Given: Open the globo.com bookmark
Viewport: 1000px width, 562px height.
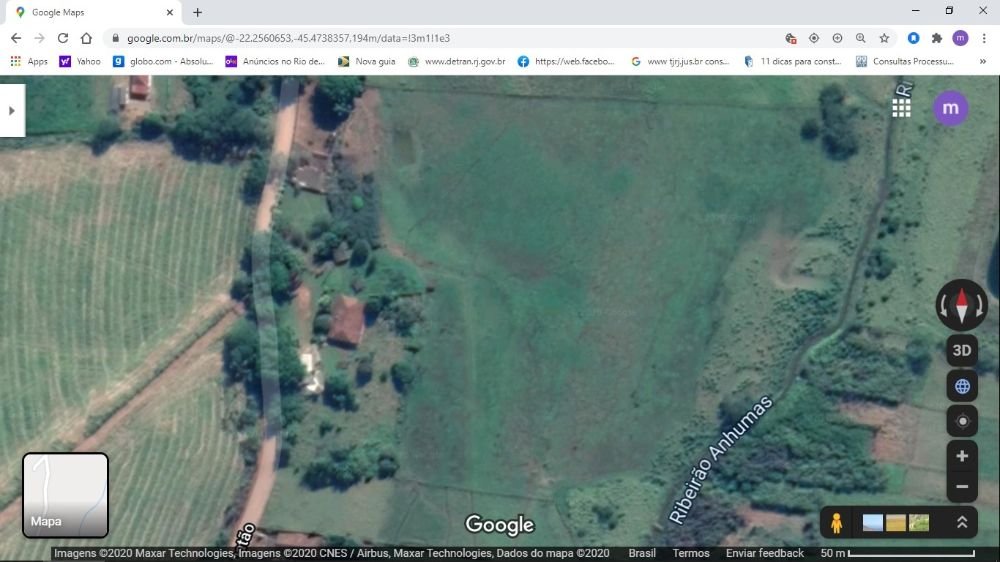Looking at the screenshot, I should click(x=163, y=61).
